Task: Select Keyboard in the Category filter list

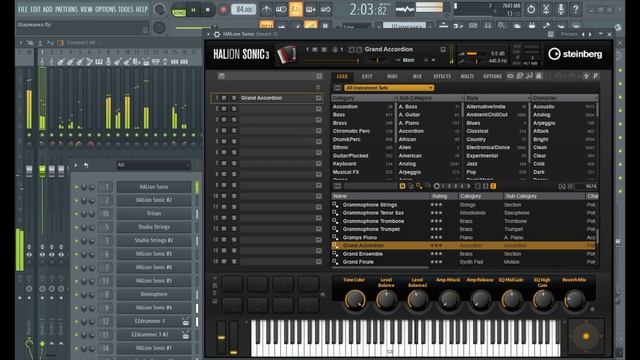Action: 344,164
